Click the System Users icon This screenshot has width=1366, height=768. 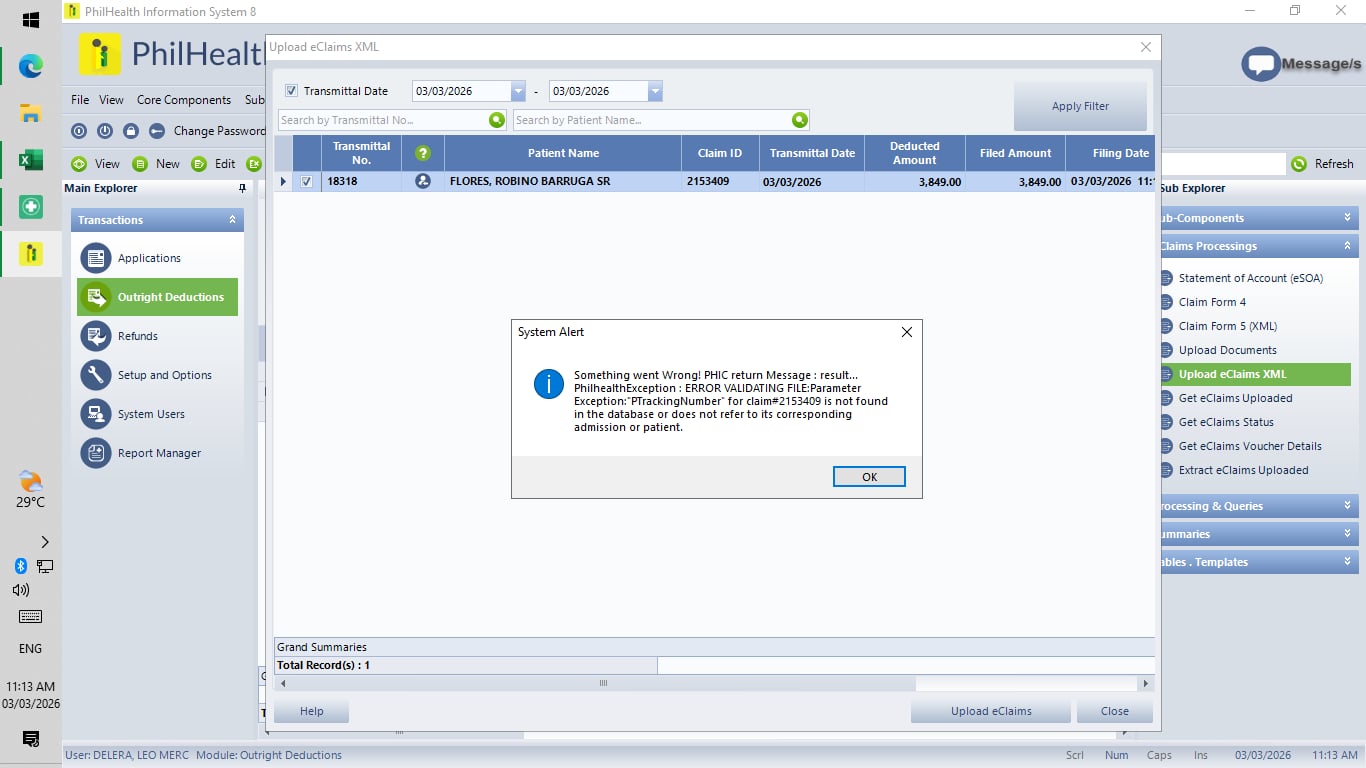pos(96,414)
